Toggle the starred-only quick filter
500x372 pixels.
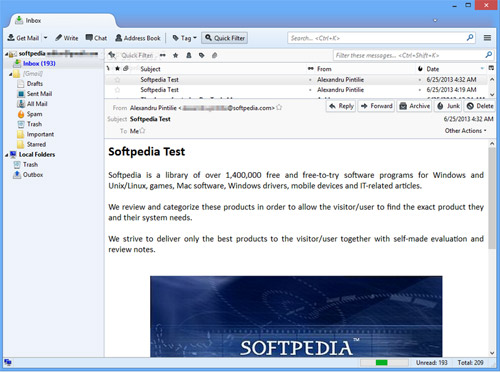coord(176,55)
